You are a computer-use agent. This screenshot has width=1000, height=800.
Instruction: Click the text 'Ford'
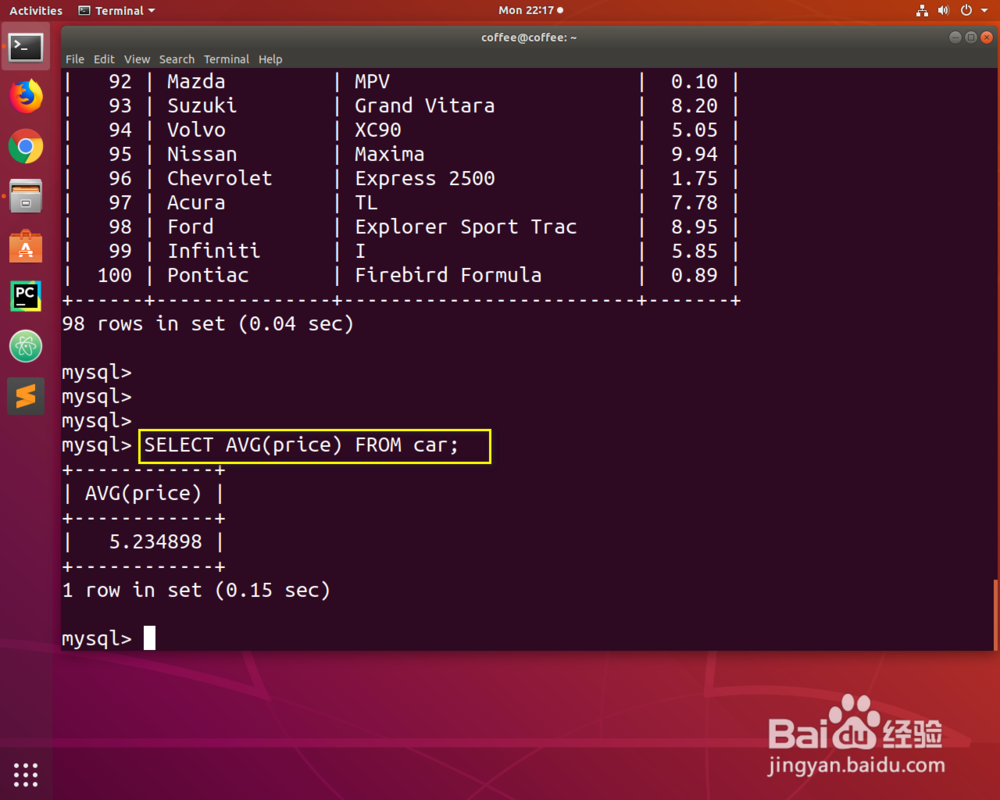coord(190,227)
